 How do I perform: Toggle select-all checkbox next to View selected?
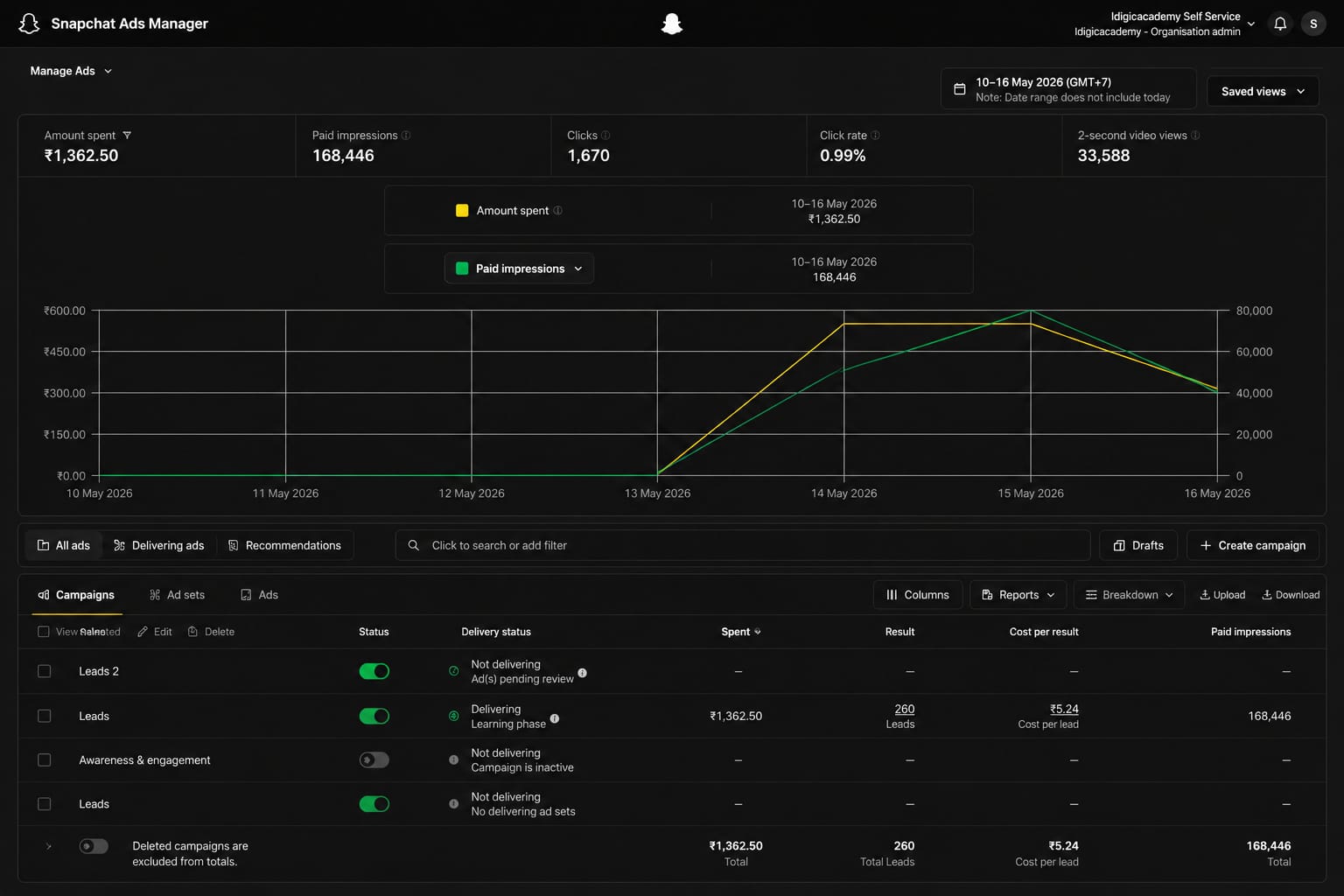[x=44, y=632]
